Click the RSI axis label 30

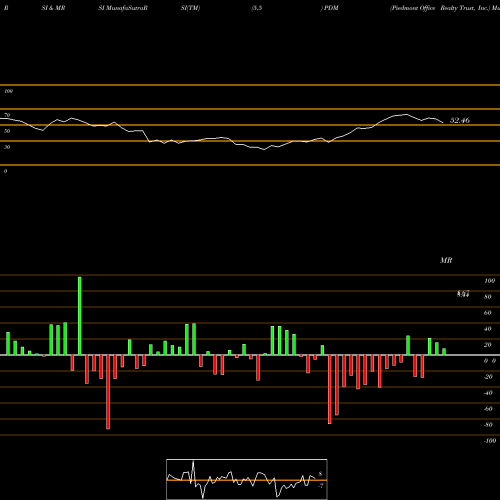click(7, 147)
